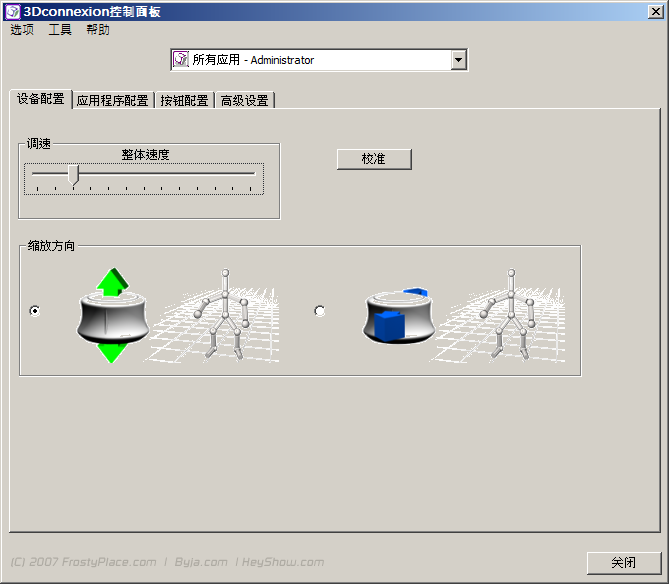The width and height of the screenshot is (669, 584).
Task: Open the 所有应用 - Administrator combo box
Action: click(310, 60)
